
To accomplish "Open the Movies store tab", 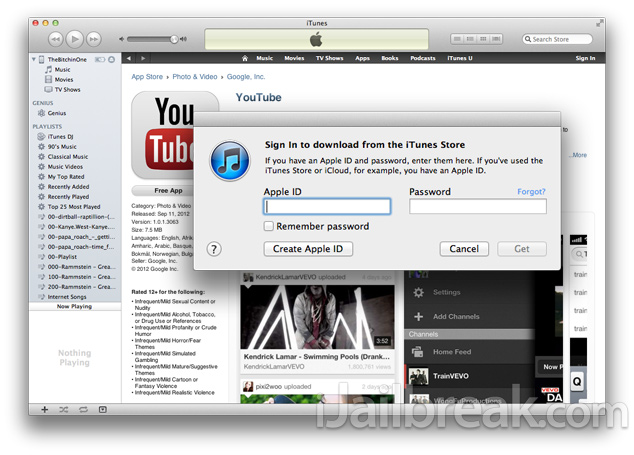I will pyautogui.click(x=294, y=58).
